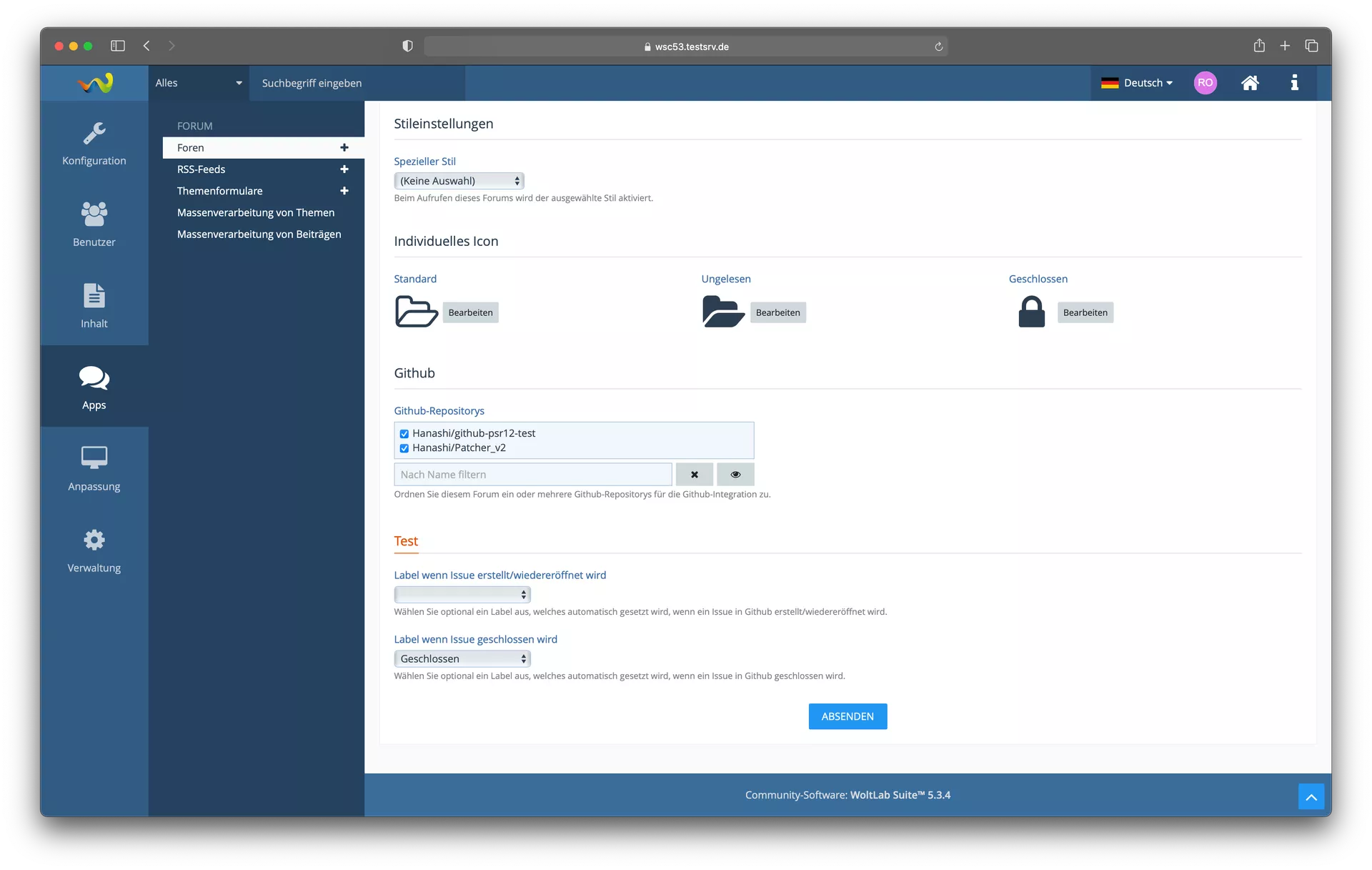Click the plus icon next to Foren
This screenshot has height=870, width=1372.
pos(344,148)
